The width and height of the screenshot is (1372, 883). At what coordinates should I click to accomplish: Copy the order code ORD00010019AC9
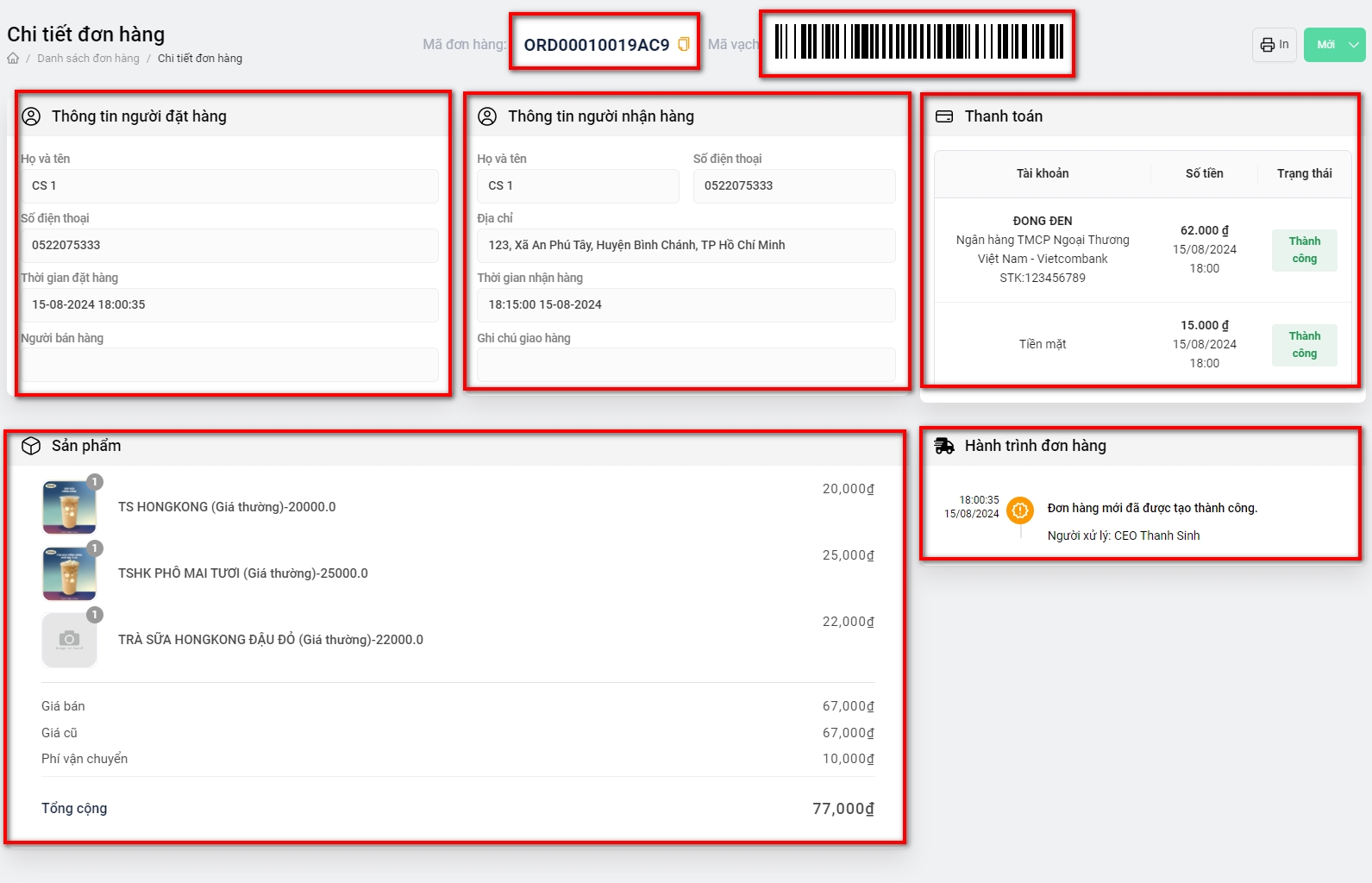(x=683, y=44)
